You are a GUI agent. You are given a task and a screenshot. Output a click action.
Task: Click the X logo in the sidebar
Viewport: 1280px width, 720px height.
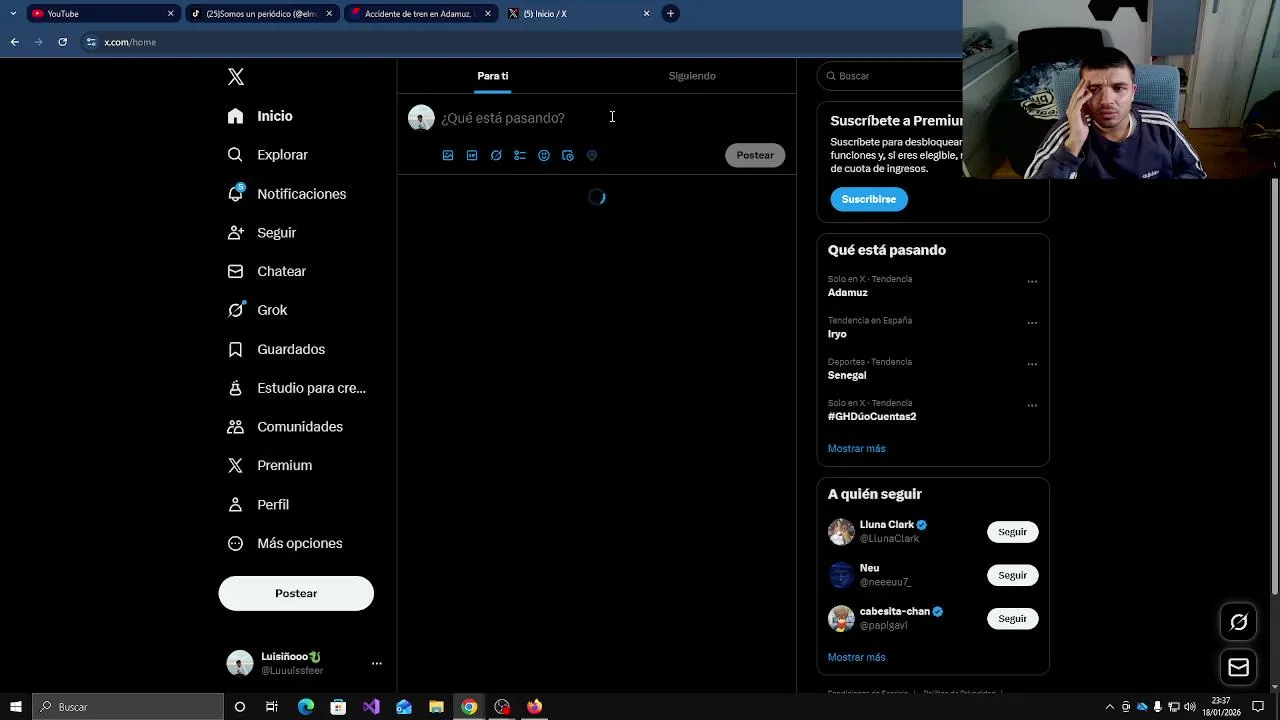click(x=236, y=77)
